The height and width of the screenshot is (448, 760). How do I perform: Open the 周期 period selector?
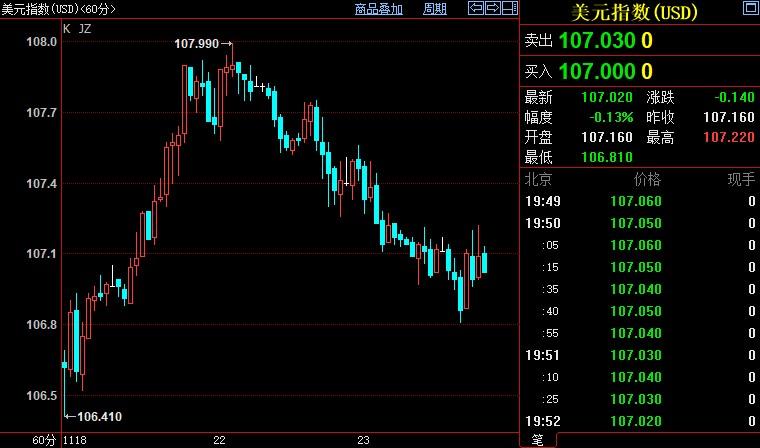point(435,9)
